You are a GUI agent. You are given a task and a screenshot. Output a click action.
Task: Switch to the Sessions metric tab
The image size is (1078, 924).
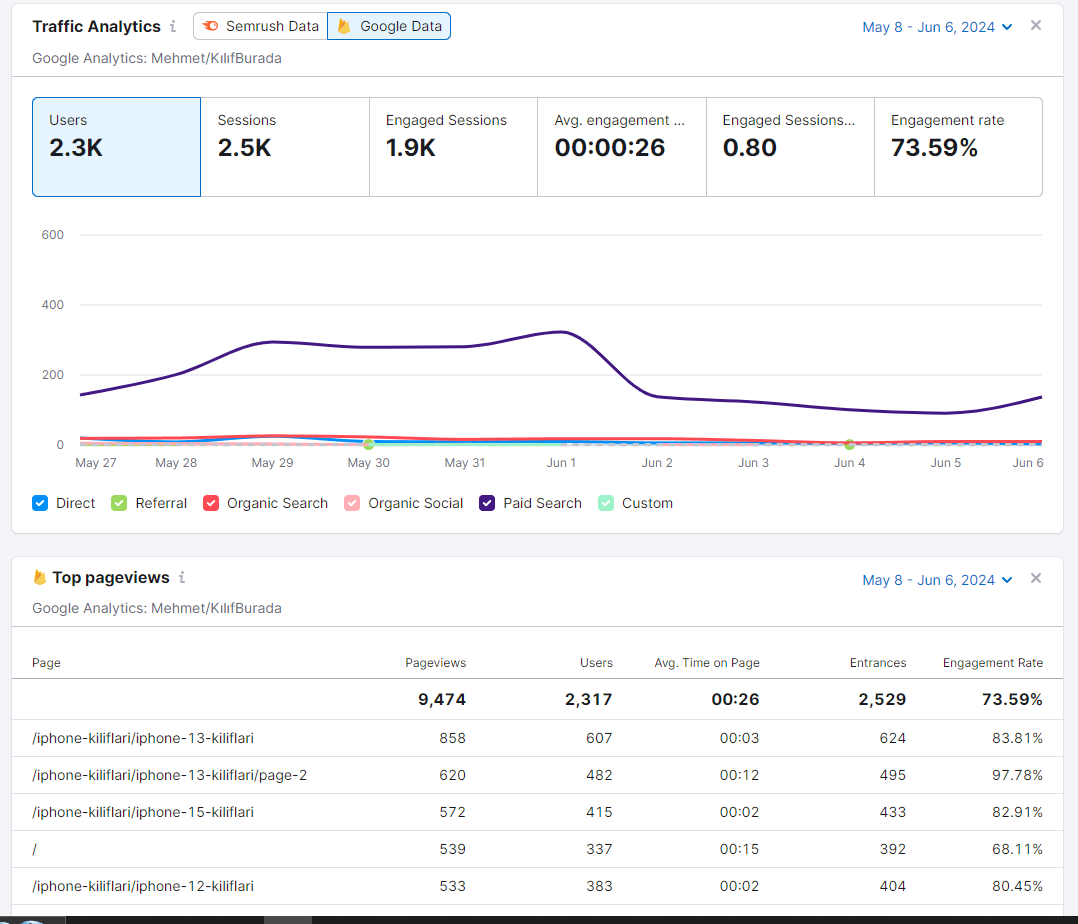click(x=285, y=147)
